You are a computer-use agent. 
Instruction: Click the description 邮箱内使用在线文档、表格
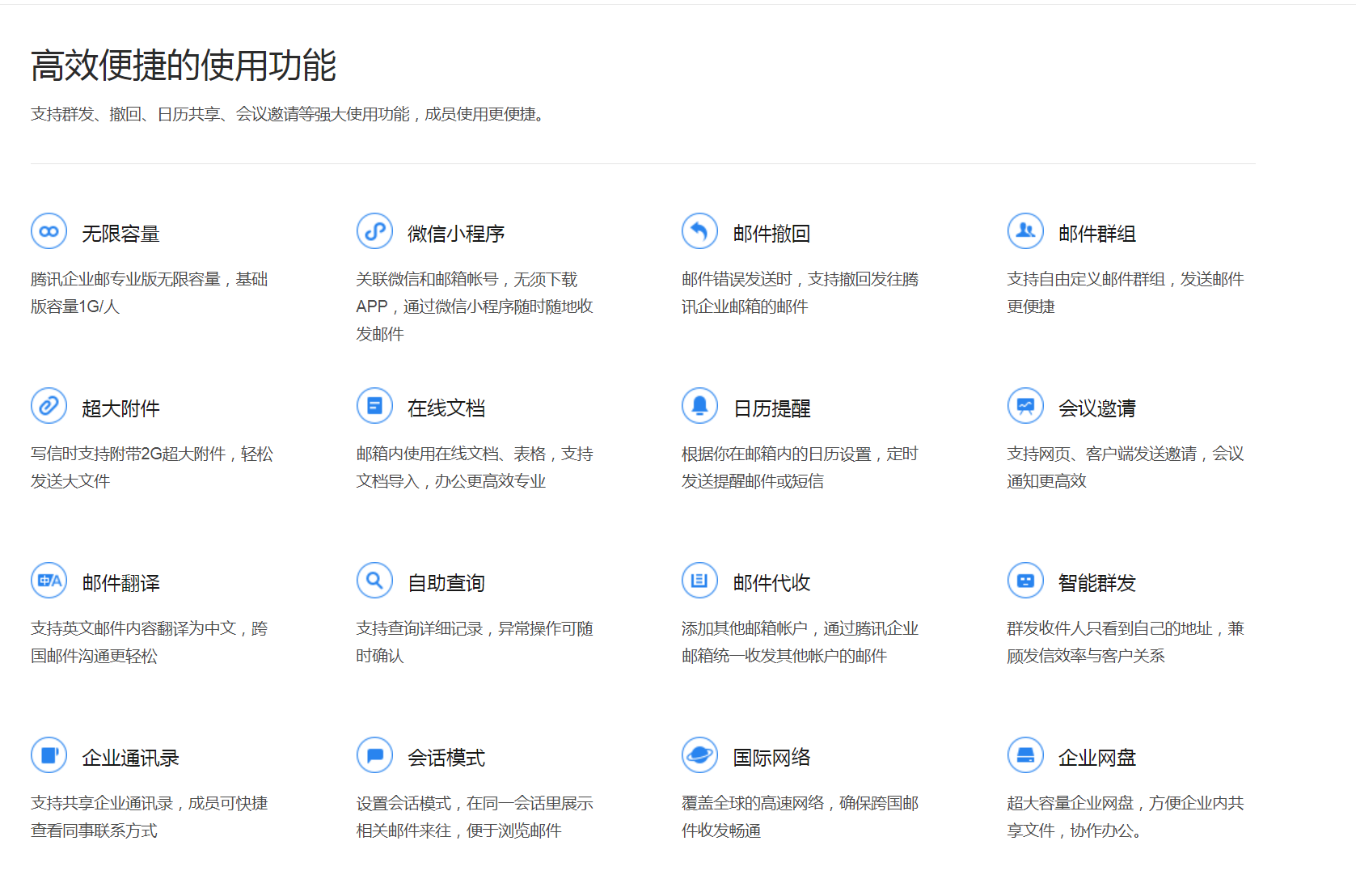[x=475, y=467]
